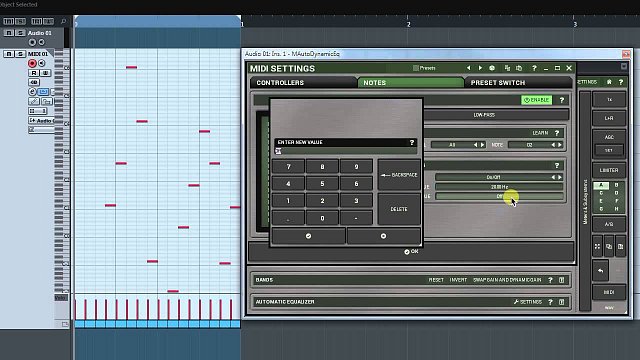Screen dimensions: 640x360
Task: Toggle record enable on MIDI 01 track
Action: click(32, 63)
